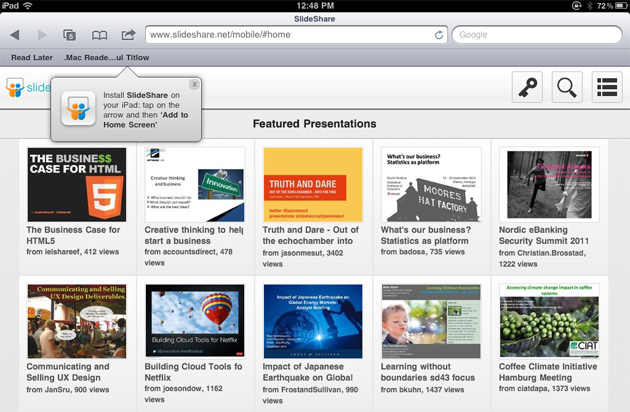Open The Business Case for HTML5 thumbnail
Screen dimensions: 630x412
pyautogui.click(x=77, y=184)
